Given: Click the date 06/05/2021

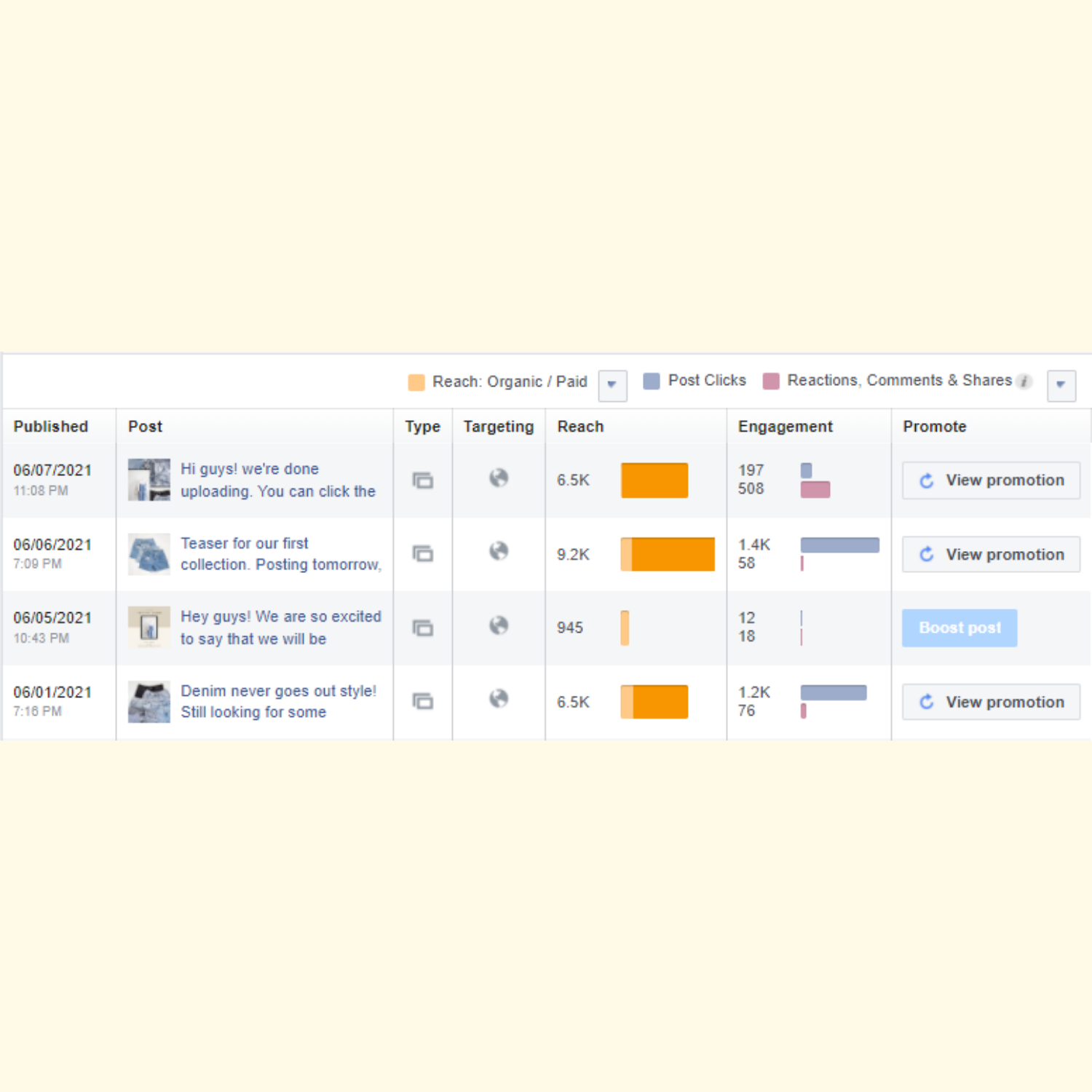Looking at the screenshot, I should coord(52,618).
